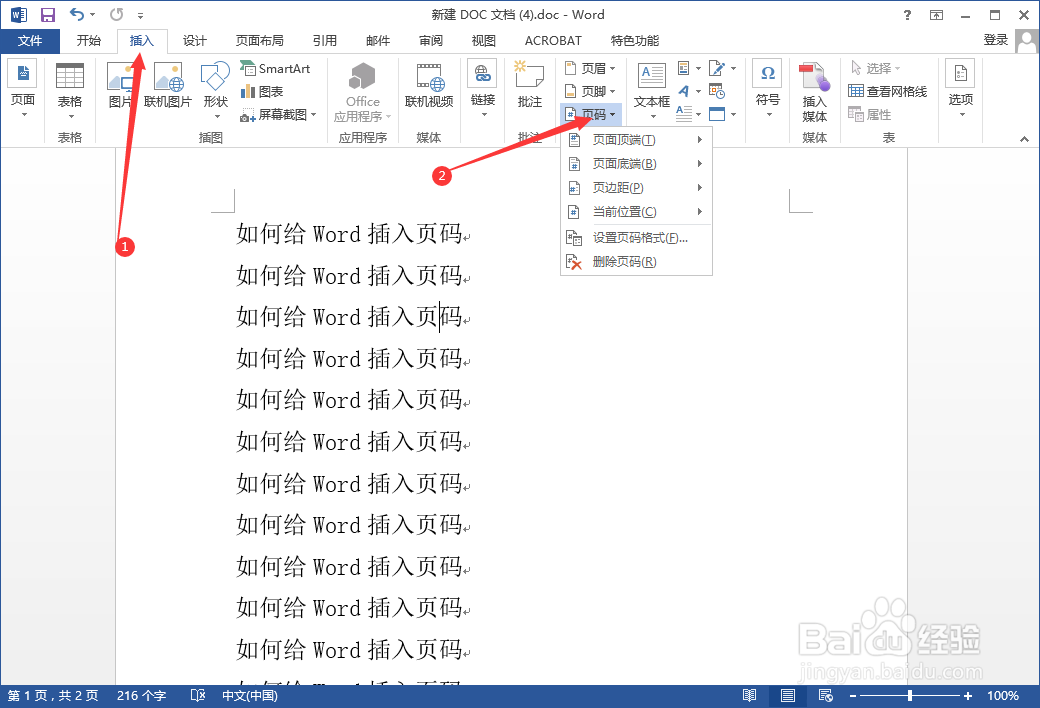Select the SmartArt insert icon
Viewport: 1040px width, 708px height.
pos(277,67)
